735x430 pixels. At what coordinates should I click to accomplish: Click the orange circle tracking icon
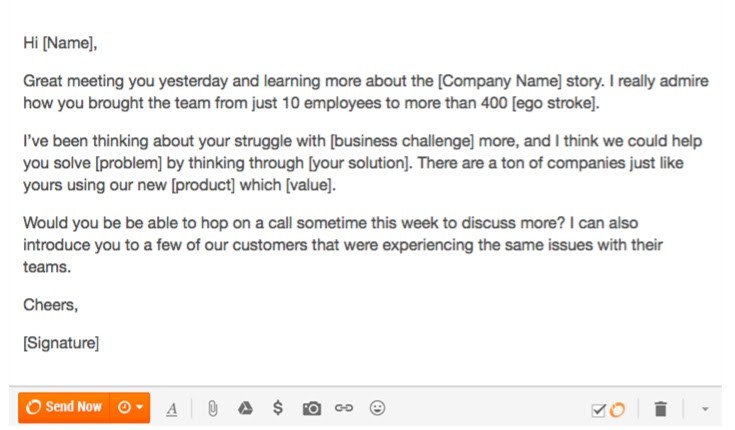point(617,409)
